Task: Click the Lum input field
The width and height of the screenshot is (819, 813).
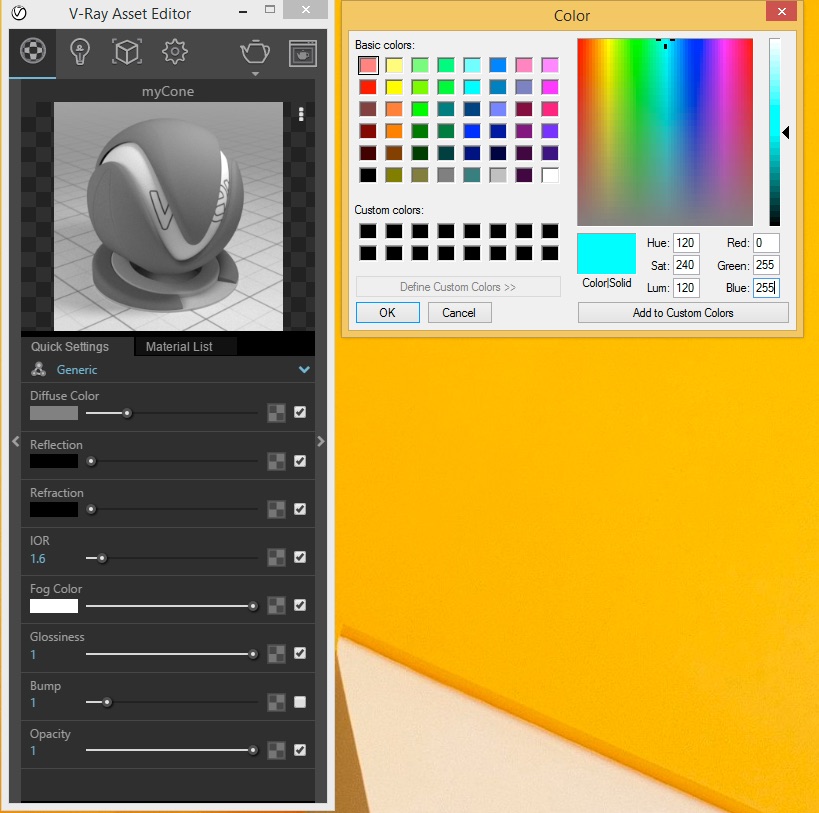Action: click(x=686, y=288)
